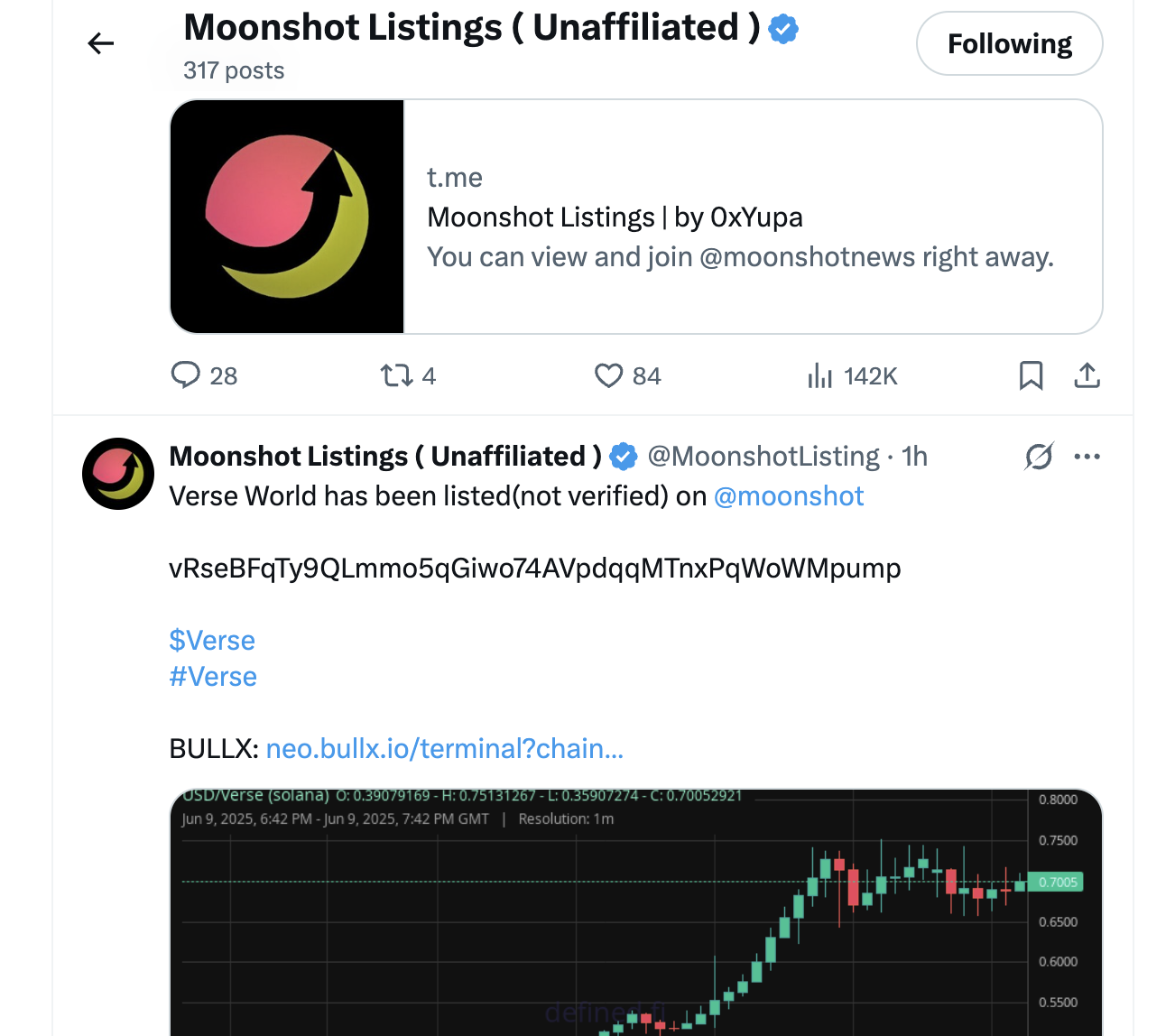Open the $Verse cashtag link
Viewport: 1175px width, 1036px height.
tap(212, 641)
